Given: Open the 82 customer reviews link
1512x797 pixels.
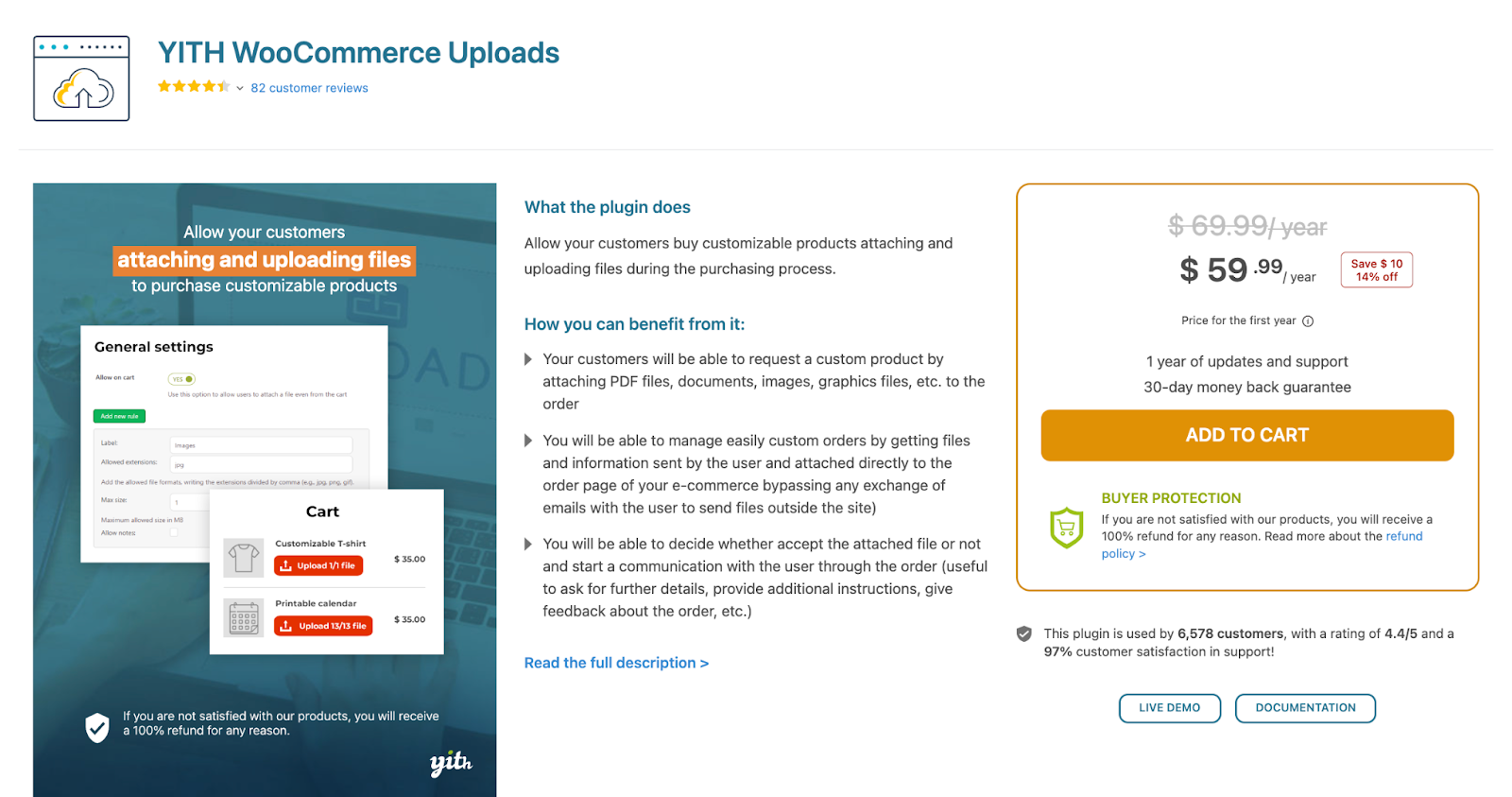Looking at the screenshot, I should tap(309, 87).
